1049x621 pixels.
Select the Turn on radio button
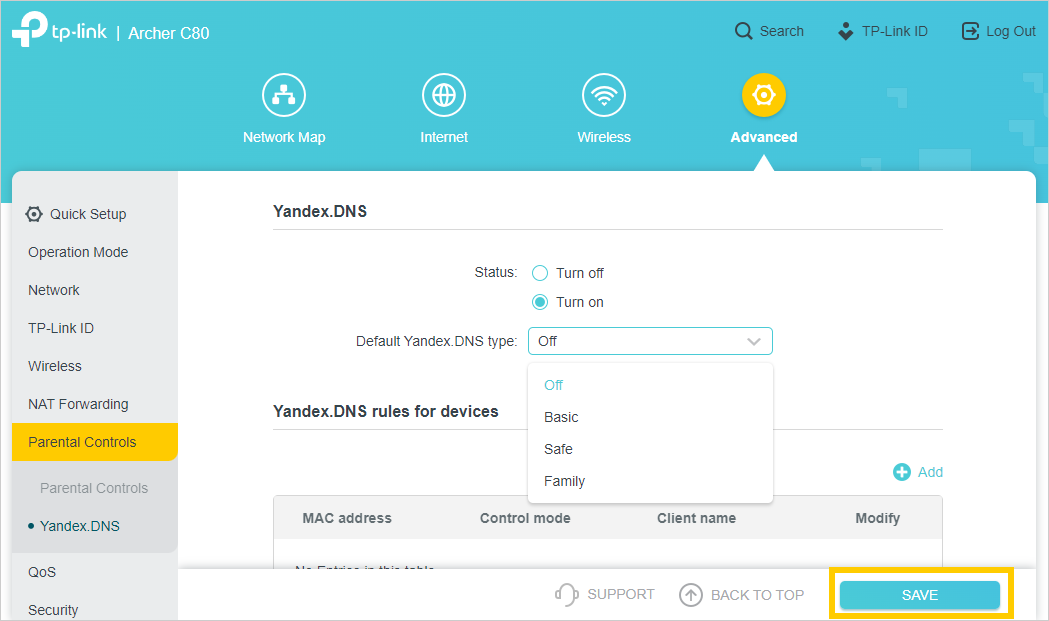(x=540, y=302)
